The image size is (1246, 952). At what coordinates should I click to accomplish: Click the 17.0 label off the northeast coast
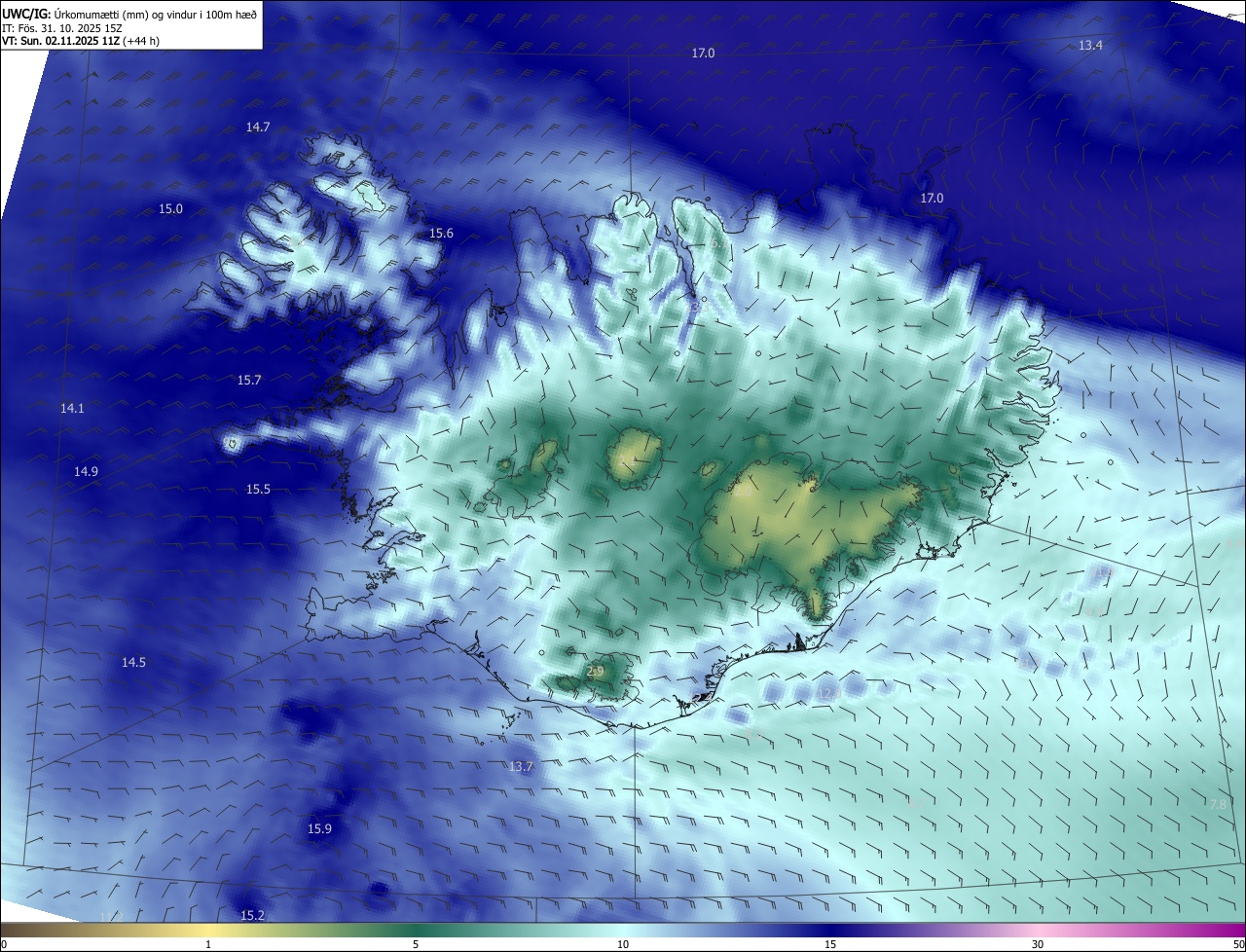tap(932, 199)
